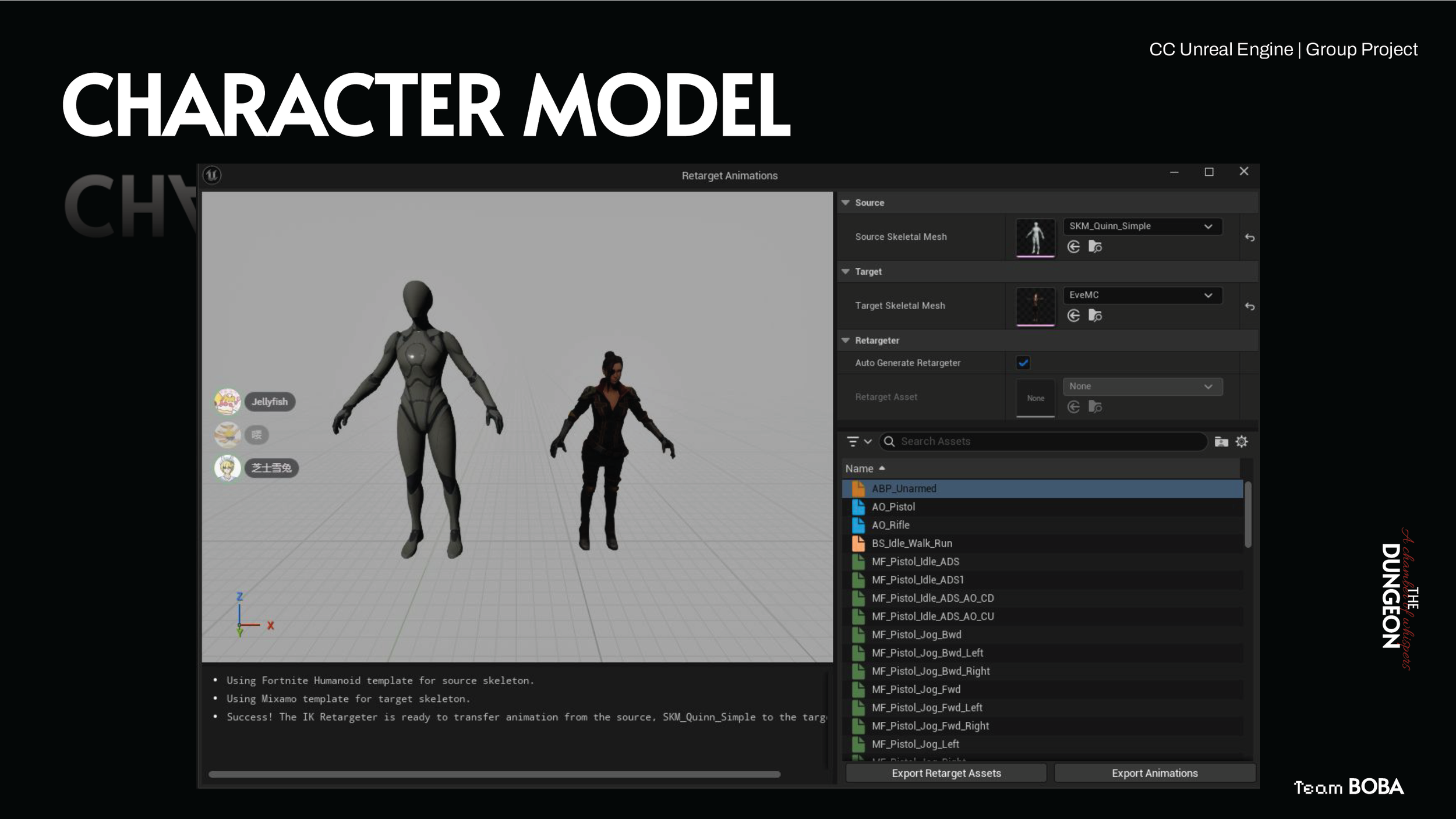Click the Jellyfish user avatar
The height and width of the screenshot is (819, 1456).
pyautogui.click(x=227, y=402)
